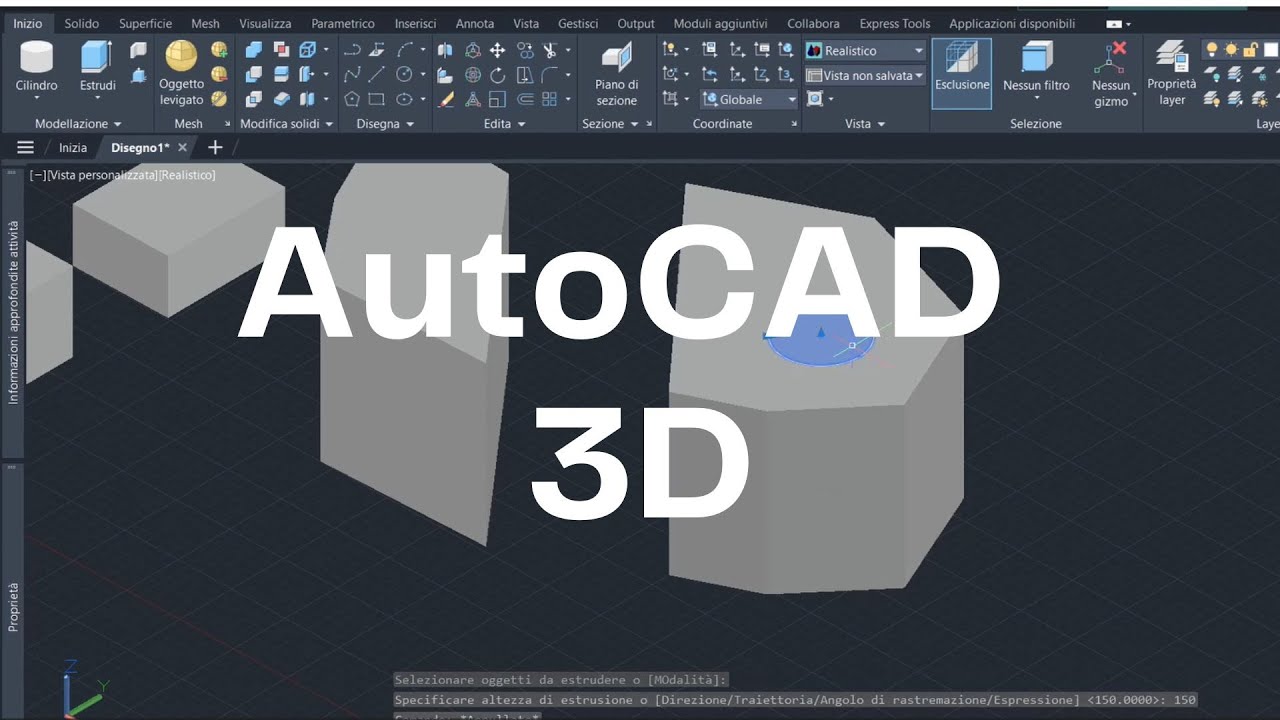Viewport: 1280px width, 720px height.
Task: Expand the Edita panel
Action: point(505,124)
